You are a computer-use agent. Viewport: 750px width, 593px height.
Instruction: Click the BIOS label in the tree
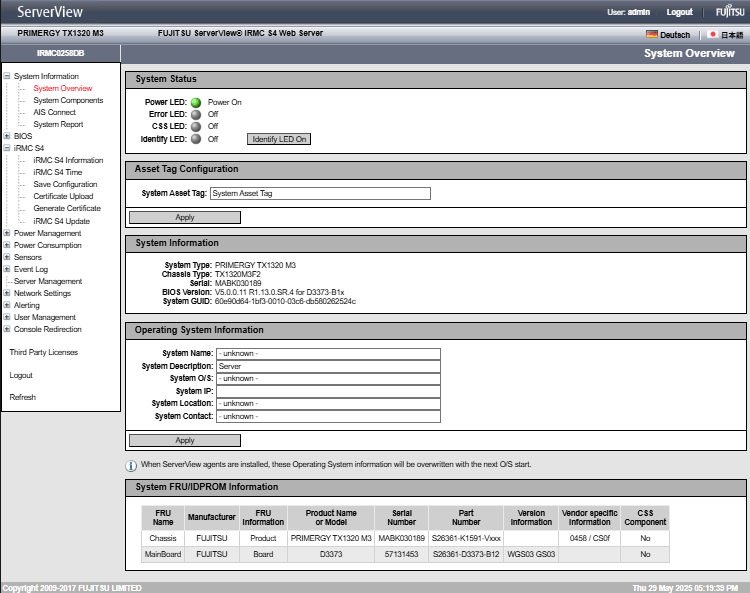[x=23, y=136]
